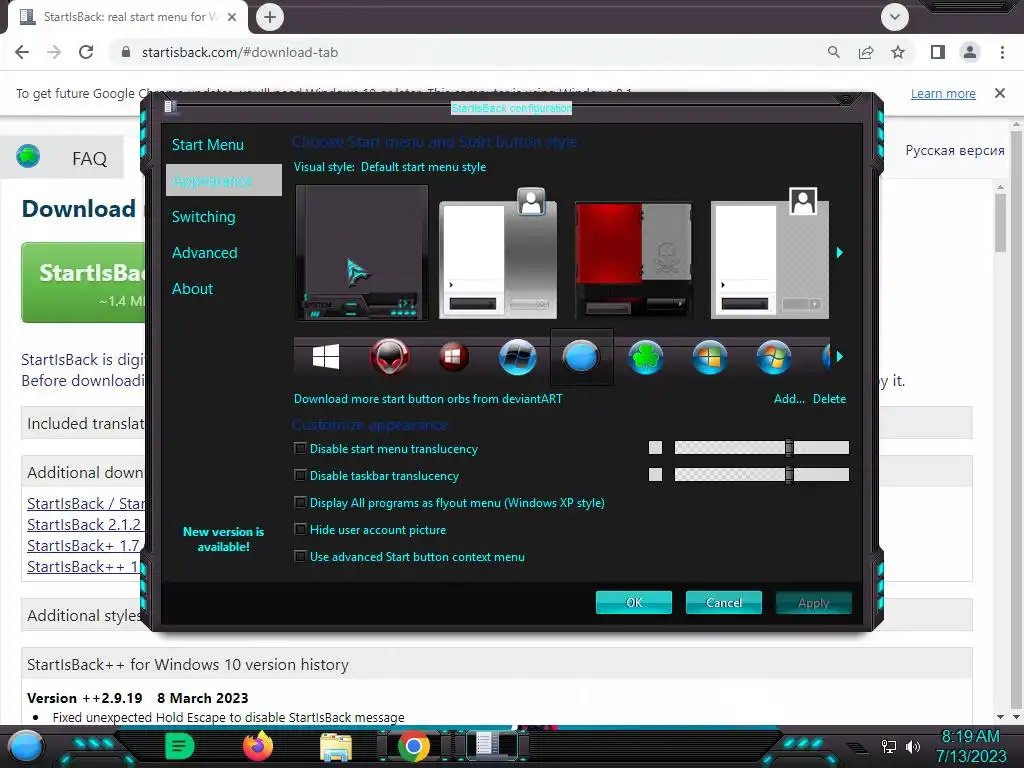Toggle Chrome side panel
Screen dimensions: 1024x768
(x=938, y=52)
